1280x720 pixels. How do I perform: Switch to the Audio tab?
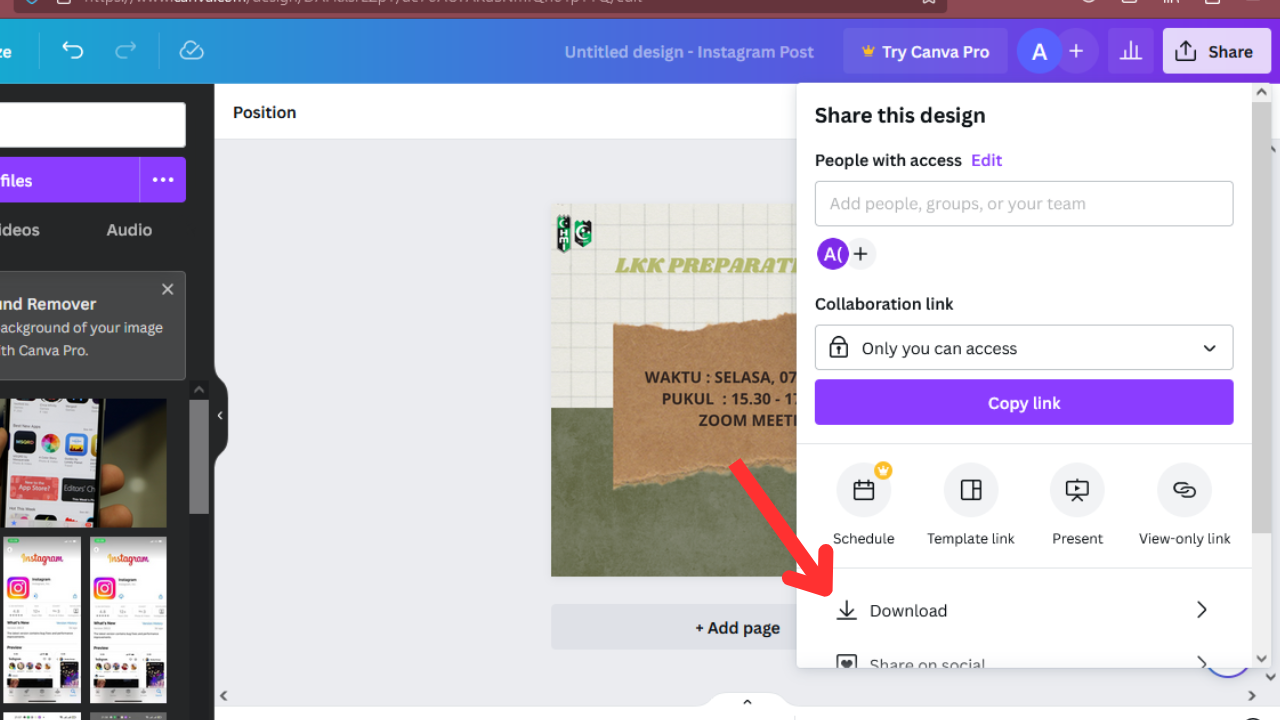[x=129, y=230]
